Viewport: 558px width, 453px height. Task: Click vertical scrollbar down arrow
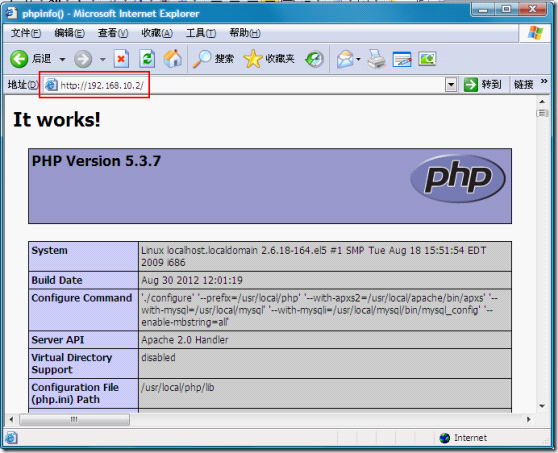point(542,406)
